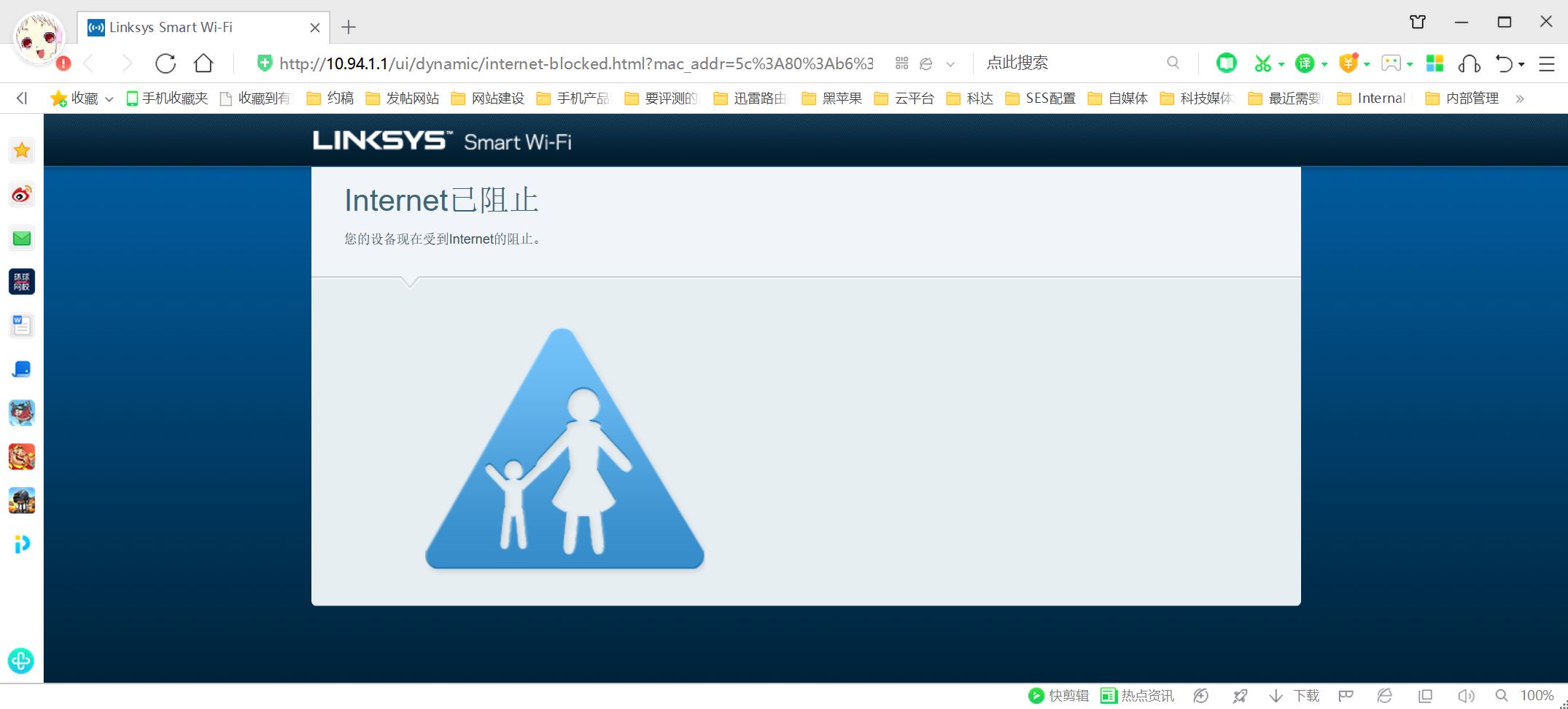The width and height of the screenshot is (1568, 709).
Task: Expand the translate tool dropdown arrow
Action: pyautogui.click(x=1324, y=65)
